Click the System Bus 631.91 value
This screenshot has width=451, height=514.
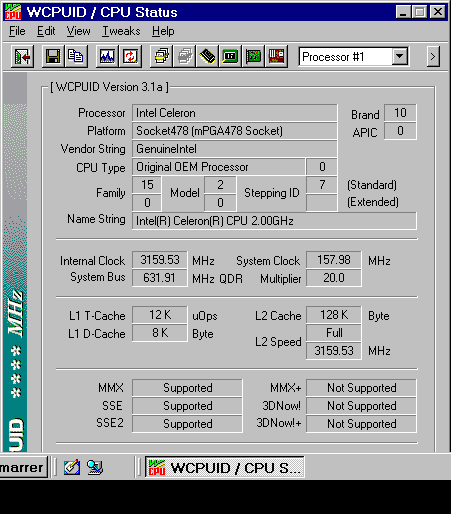pos(160,278)
